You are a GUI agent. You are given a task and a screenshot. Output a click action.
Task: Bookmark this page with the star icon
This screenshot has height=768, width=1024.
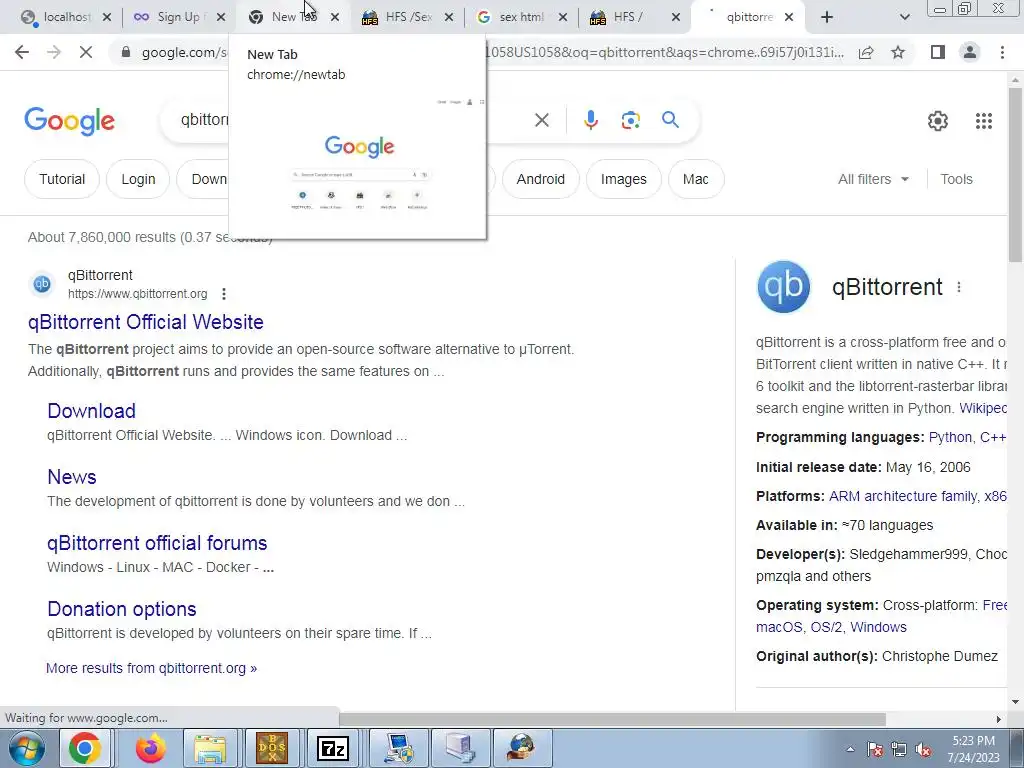coord(898,52)
